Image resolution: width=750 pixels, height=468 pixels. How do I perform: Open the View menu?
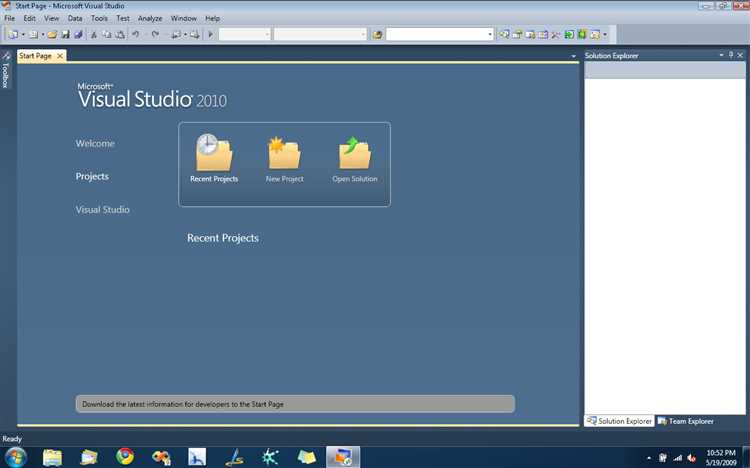point(52,18)
